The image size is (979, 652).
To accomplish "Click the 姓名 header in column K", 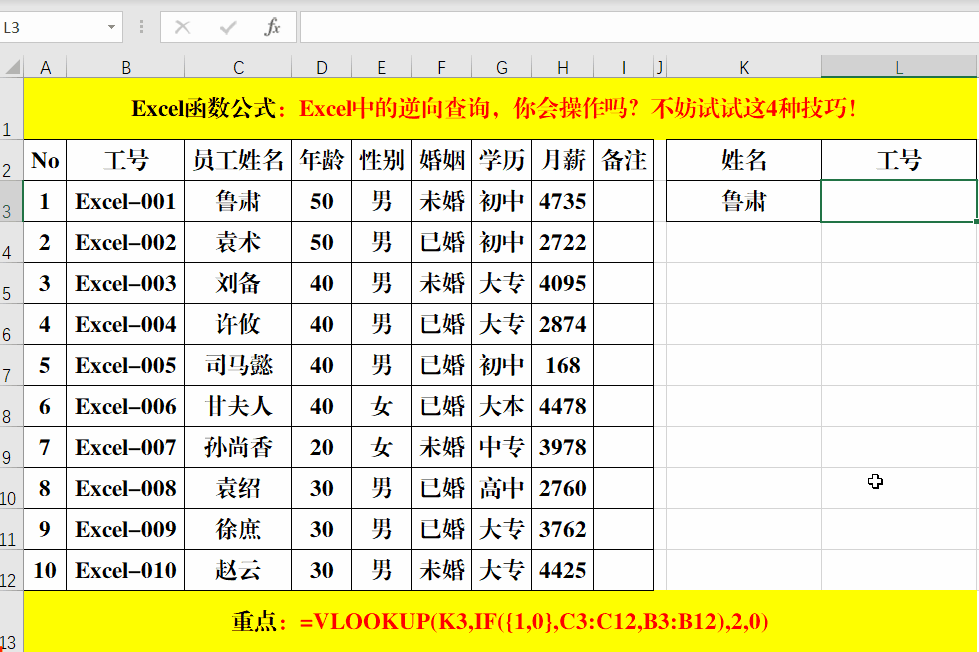I will pyautogui.click(x=744, y=161).
